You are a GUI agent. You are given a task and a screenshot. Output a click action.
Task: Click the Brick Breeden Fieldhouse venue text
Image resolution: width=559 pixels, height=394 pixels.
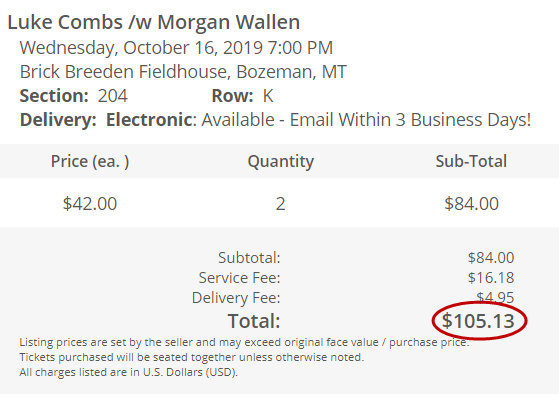click(x=123, y=72)
